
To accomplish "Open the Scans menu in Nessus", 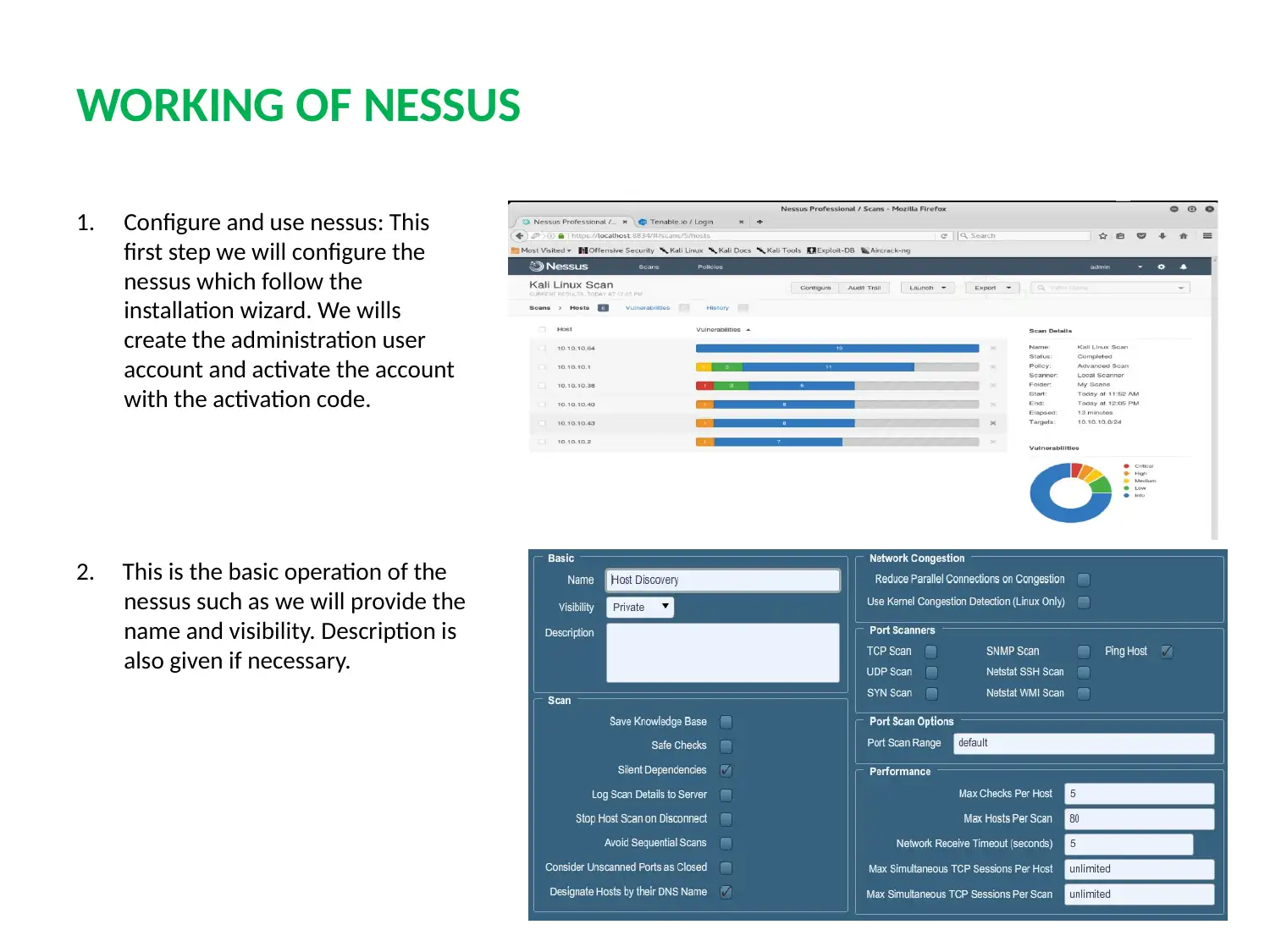I will pos(649,267).
